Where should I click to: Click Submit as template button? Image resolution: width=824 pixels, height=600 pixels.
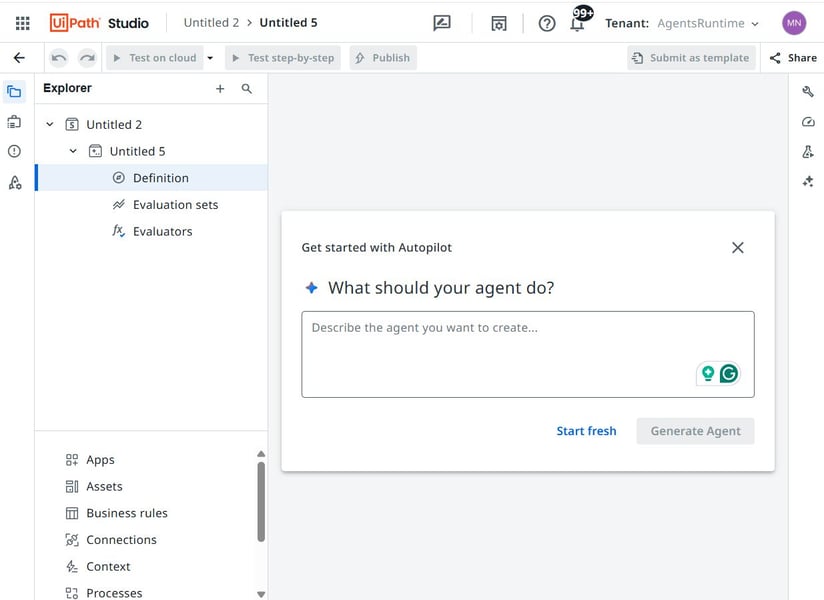pos(691,58)
